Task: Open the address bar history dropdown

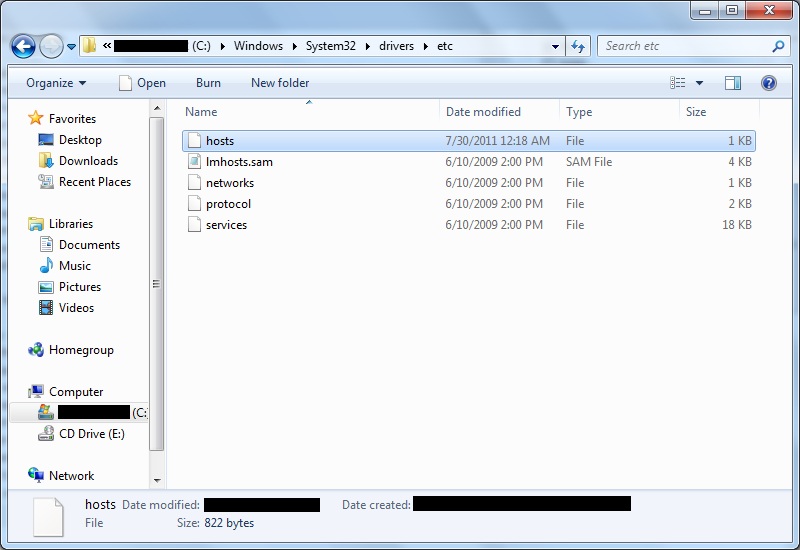Action: click(555, 46)
